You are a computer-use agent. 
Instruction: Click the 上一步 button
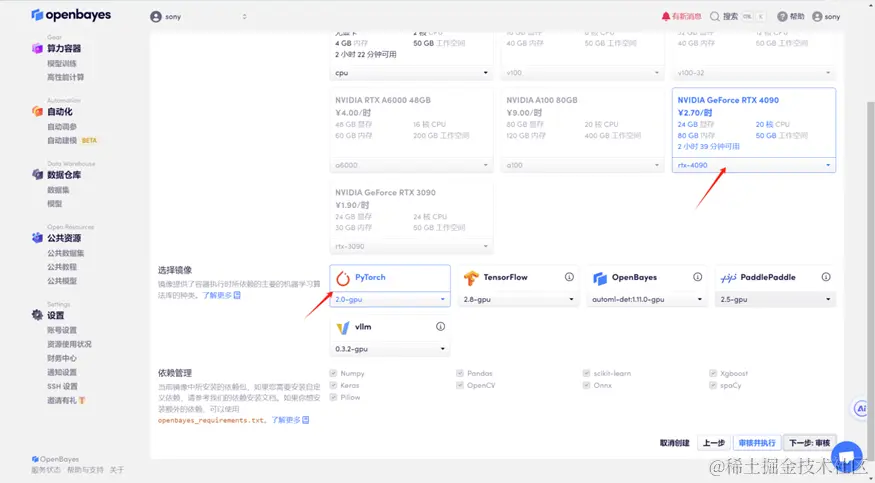[x=714, y=443]
